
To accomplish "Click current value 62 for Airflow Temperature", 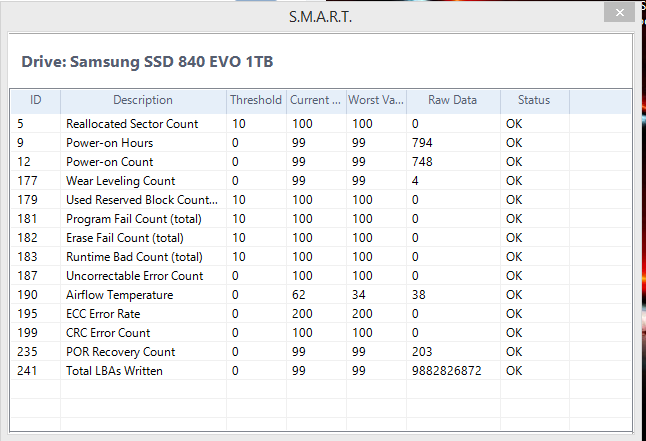I will [299, 295].
